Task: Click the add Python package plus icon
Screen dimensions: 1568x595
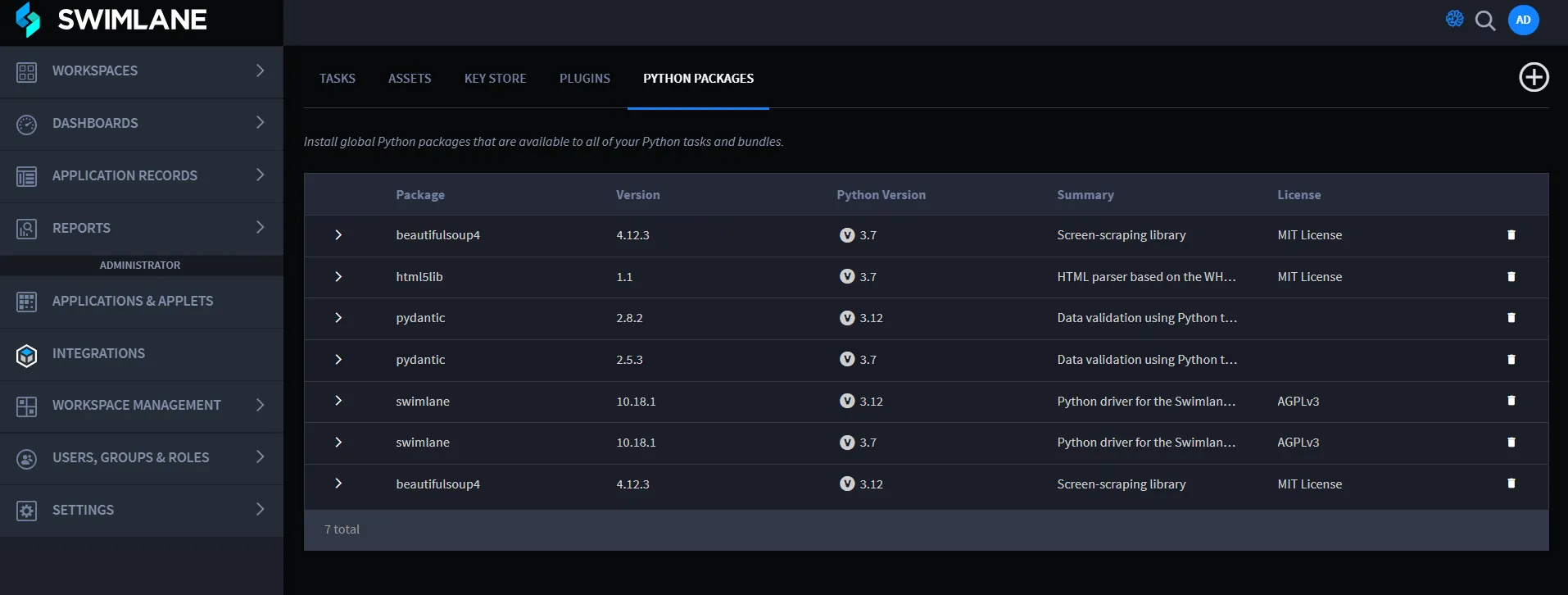Action: pos(1534,77)
